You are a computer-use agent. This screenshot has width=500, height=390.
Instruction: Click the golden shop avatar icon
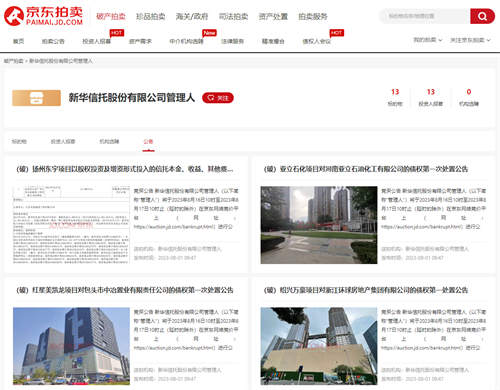pyautogui.click(x=36, y=98)
